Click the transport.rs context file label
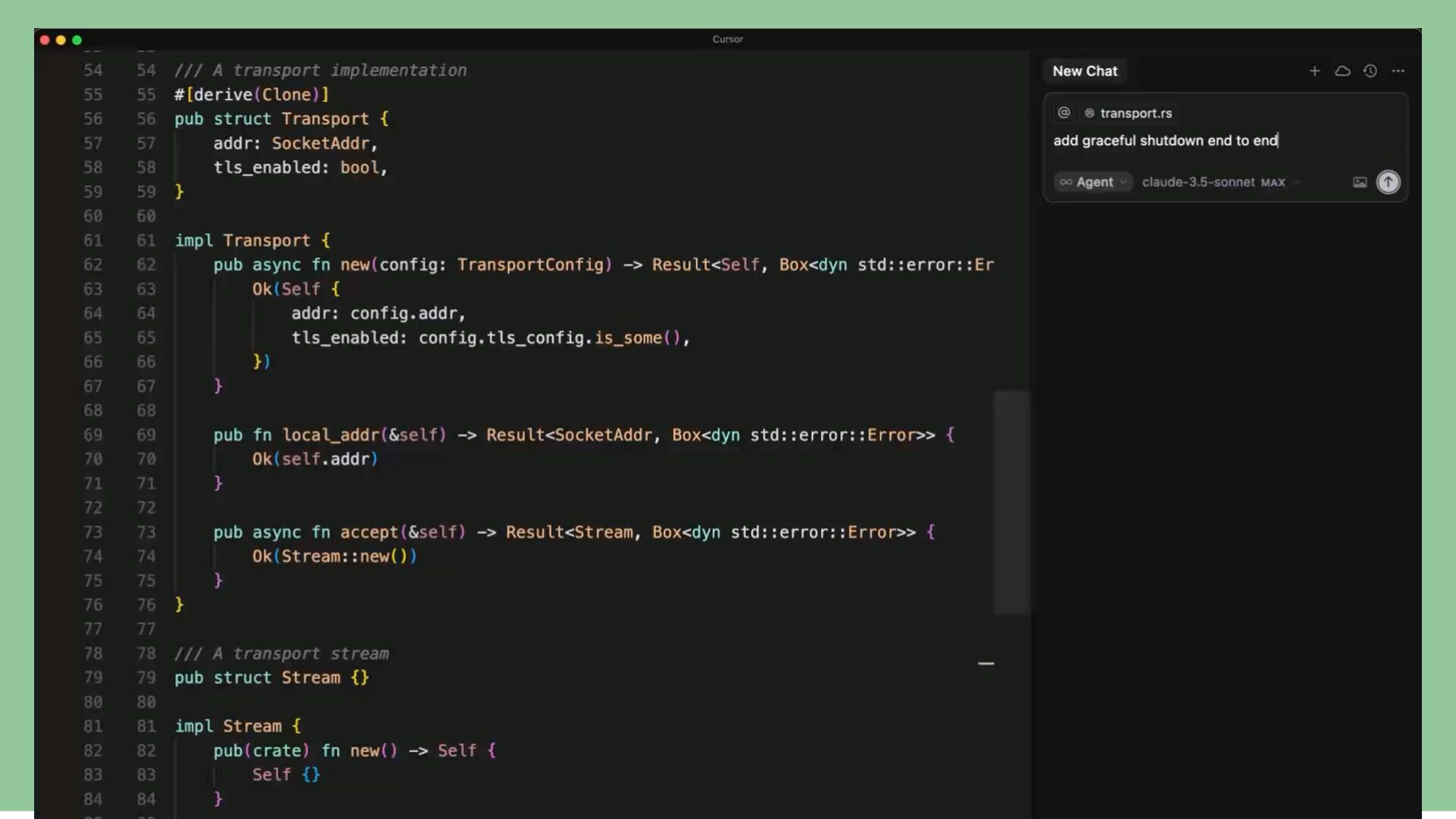 1135,113
